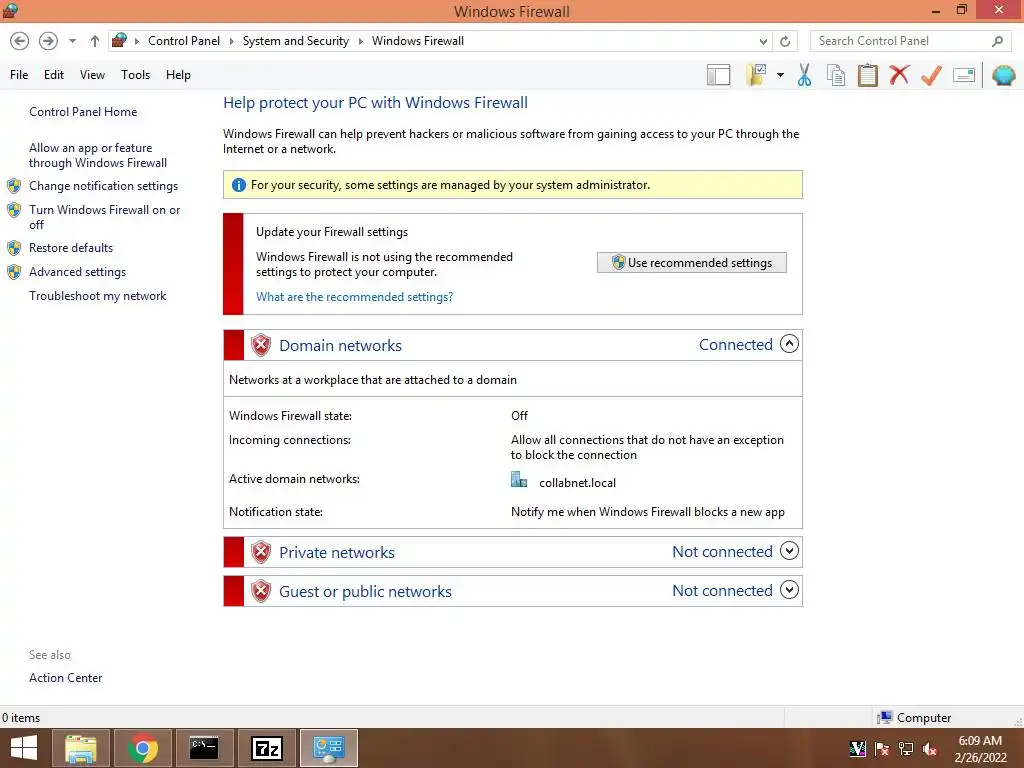Expand the Guest or public networks section

790,590
